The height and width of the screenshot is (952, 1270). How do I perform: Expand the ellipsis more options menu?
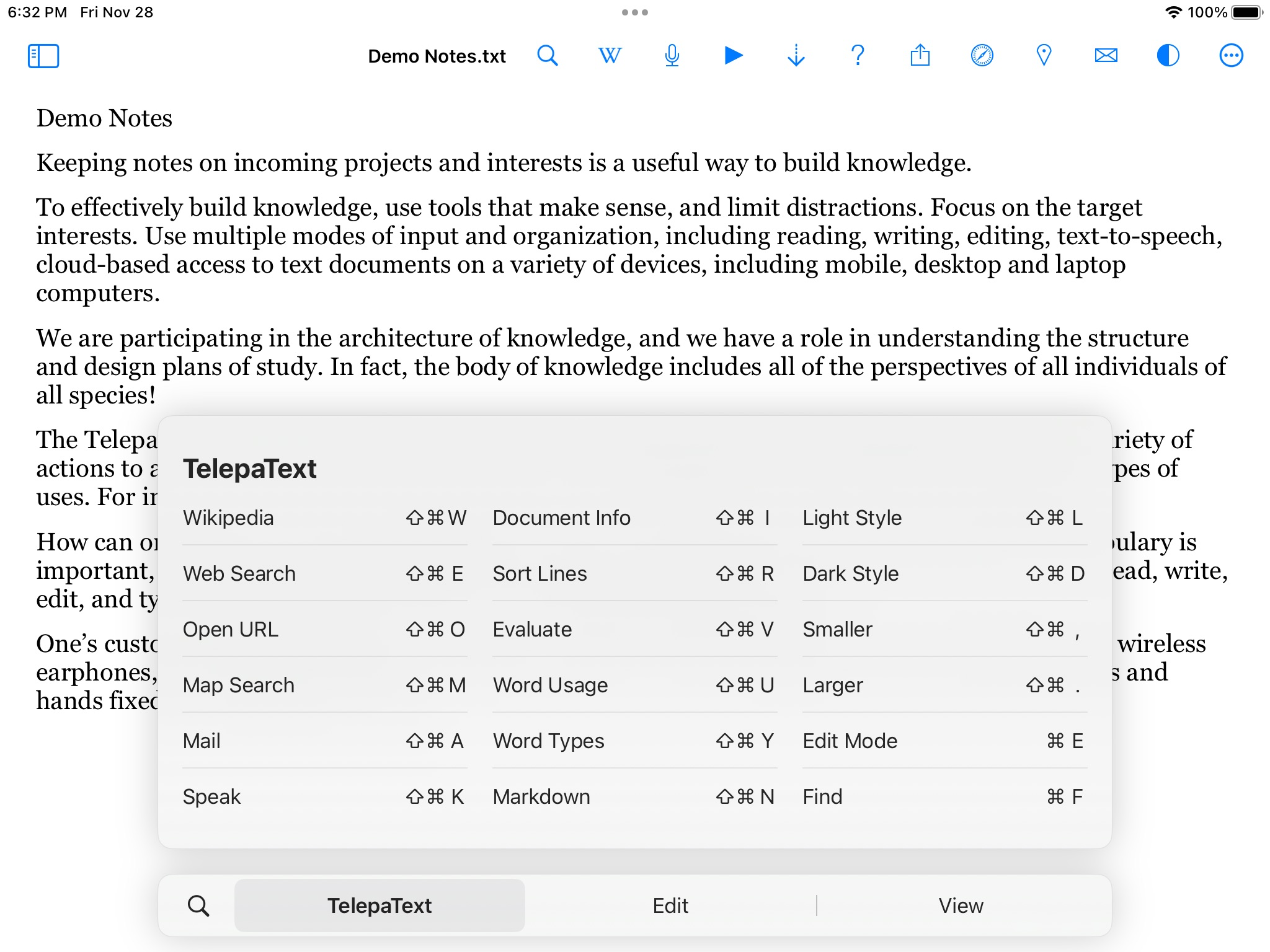coord(1231,56)
